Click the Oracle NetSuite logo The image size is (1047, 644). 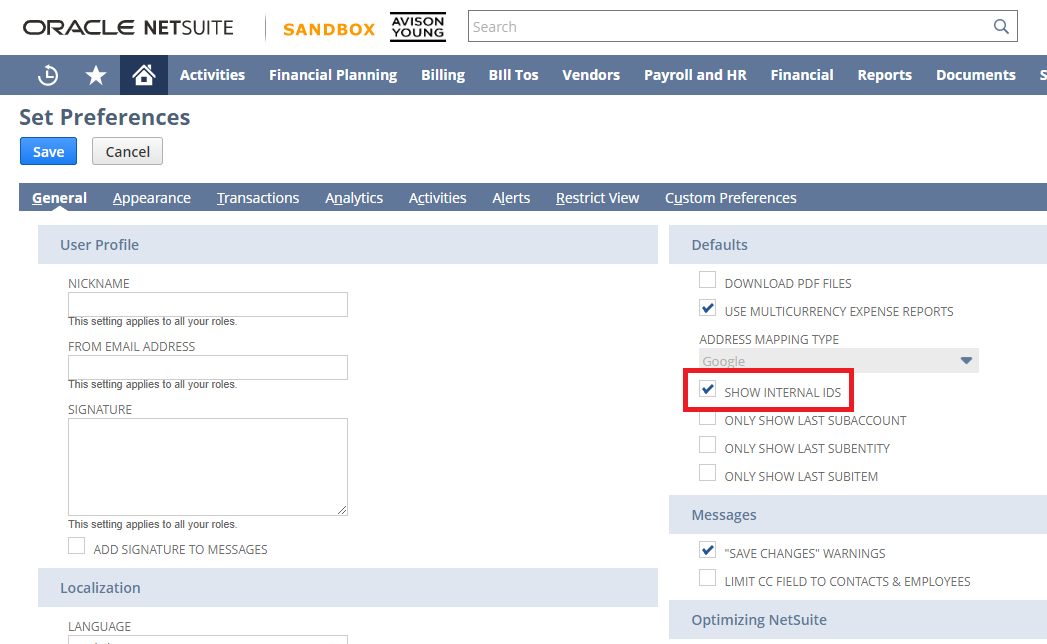(x=128, y=27)
